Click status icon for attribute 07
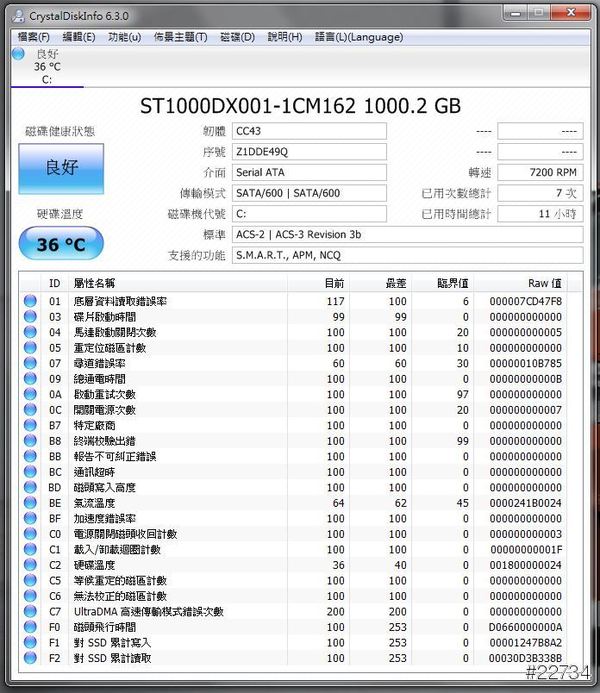Viewport: 600px width, 693px height. pyautogui.click(x=30, y=363)
